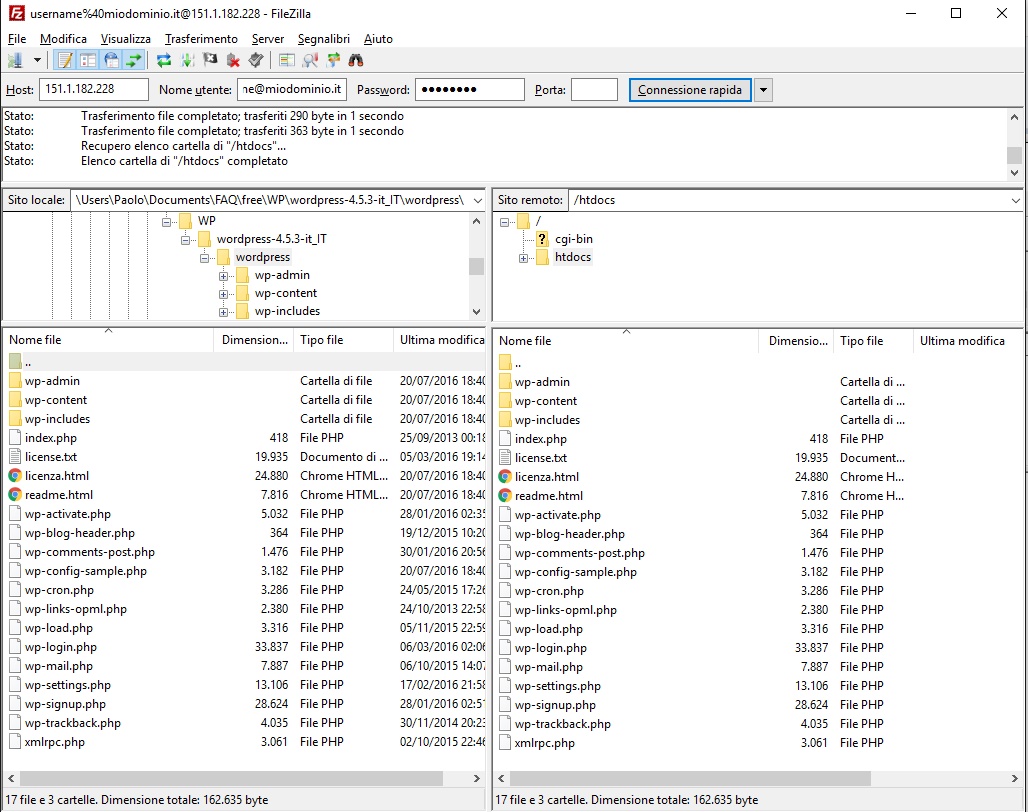Click the Chrome icon of local licenza.html

point(15,476)
